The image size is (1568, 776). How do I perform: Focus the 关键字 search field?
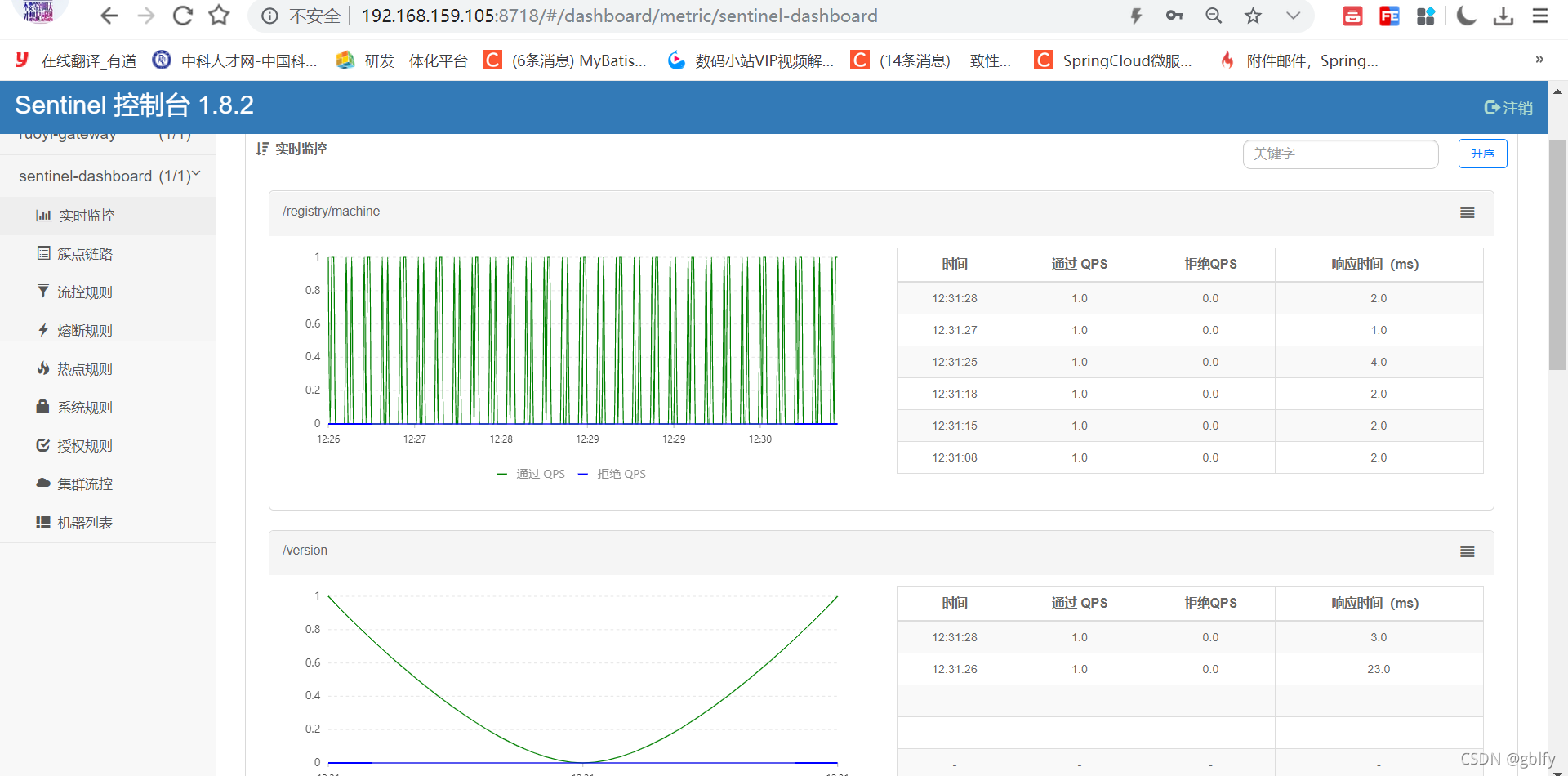click(x=1340, y=154)
